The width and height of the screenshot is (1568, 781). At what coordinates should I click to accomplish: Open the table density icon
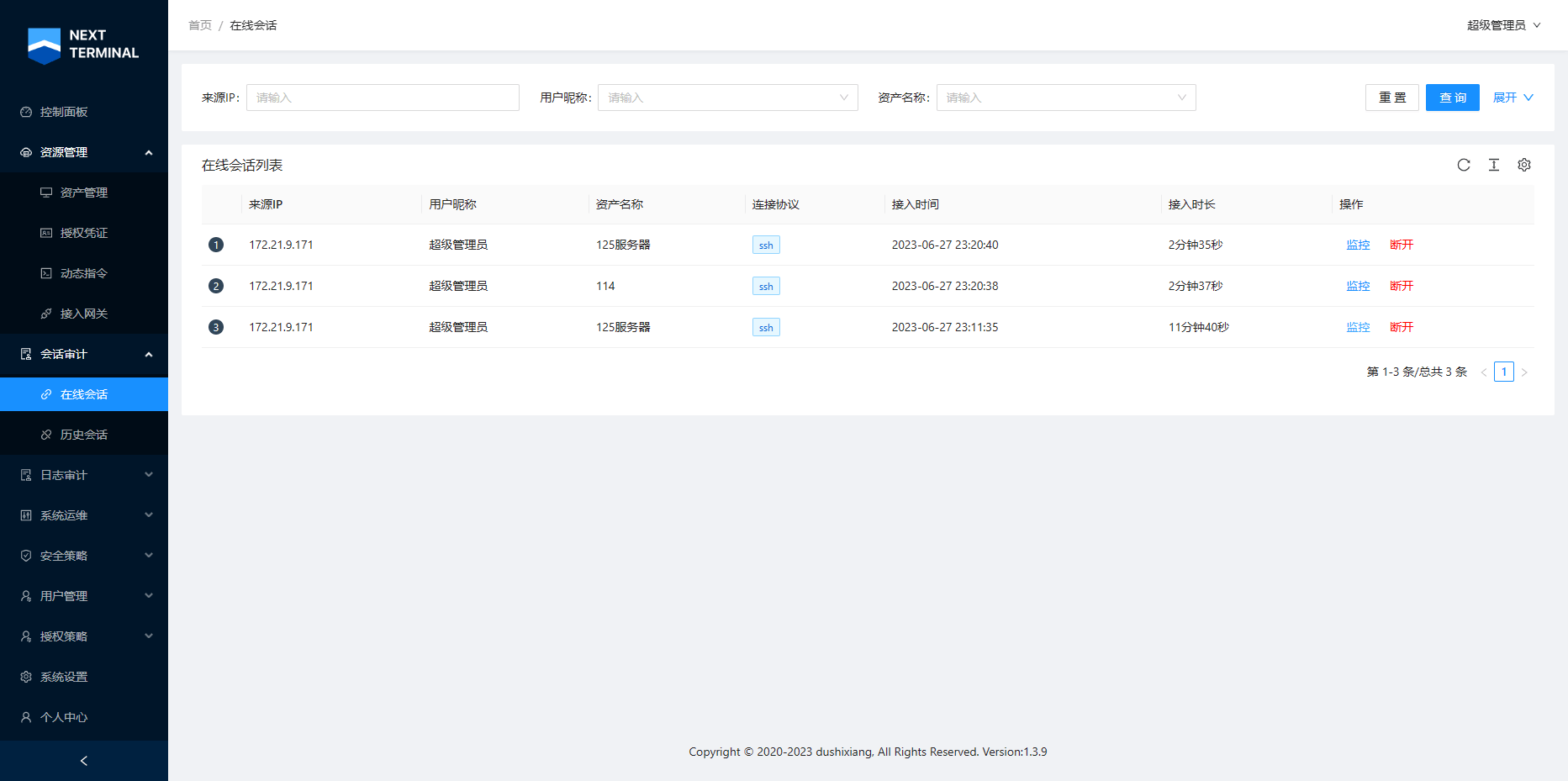[x=1494, y=165]
